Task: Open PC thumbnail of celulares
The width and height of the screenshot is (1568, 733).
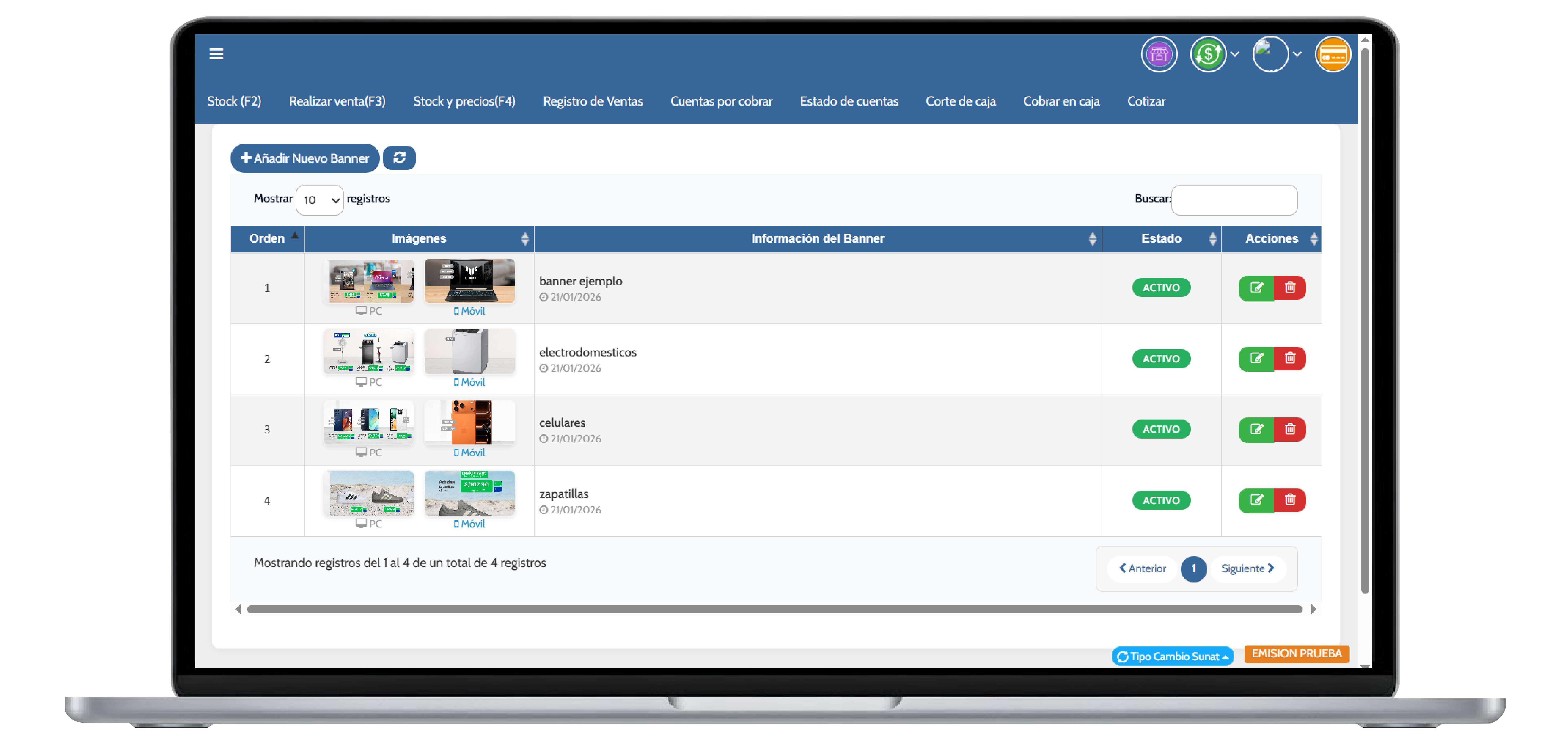Action: (x=369, y=423)
